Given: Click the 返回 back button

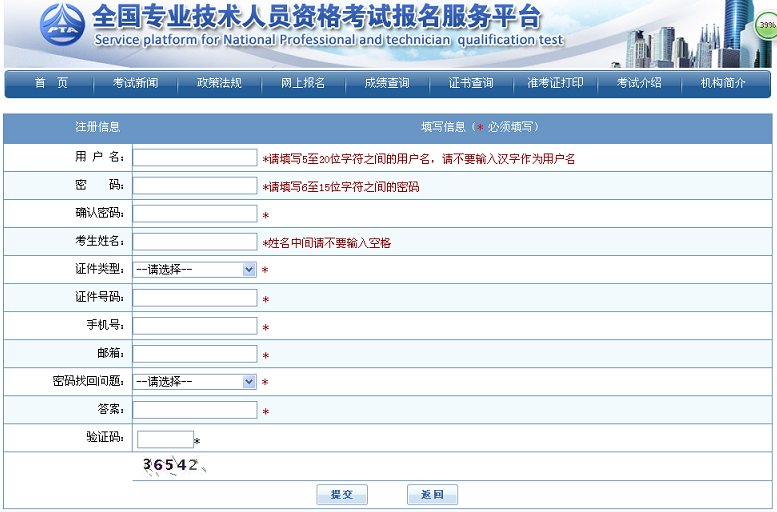Looking at the screenshot, I should (432, 494).
